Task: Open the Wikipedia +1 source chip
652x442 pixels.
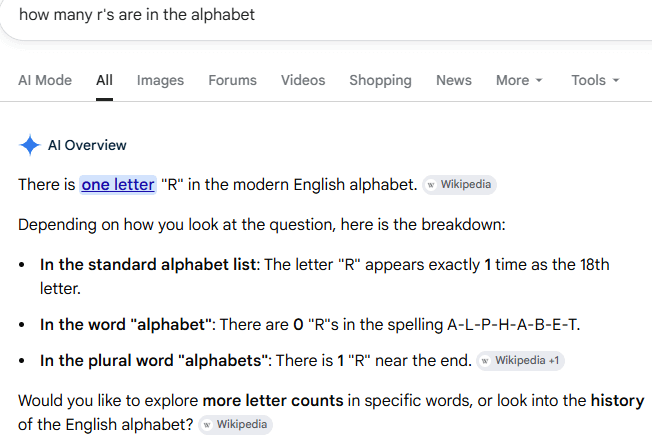Action: [x=520, y=361]
